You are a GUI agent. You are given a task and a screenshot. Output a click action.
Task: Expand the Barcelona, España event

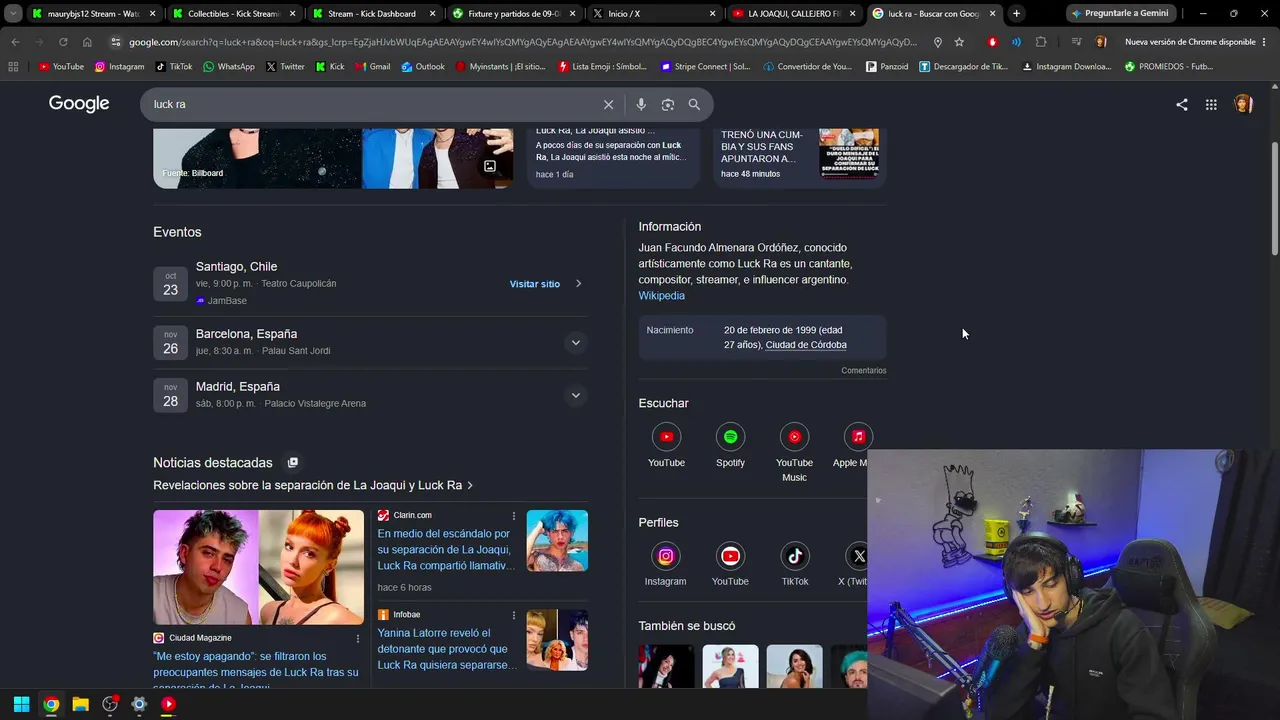[x=575, y=343]
